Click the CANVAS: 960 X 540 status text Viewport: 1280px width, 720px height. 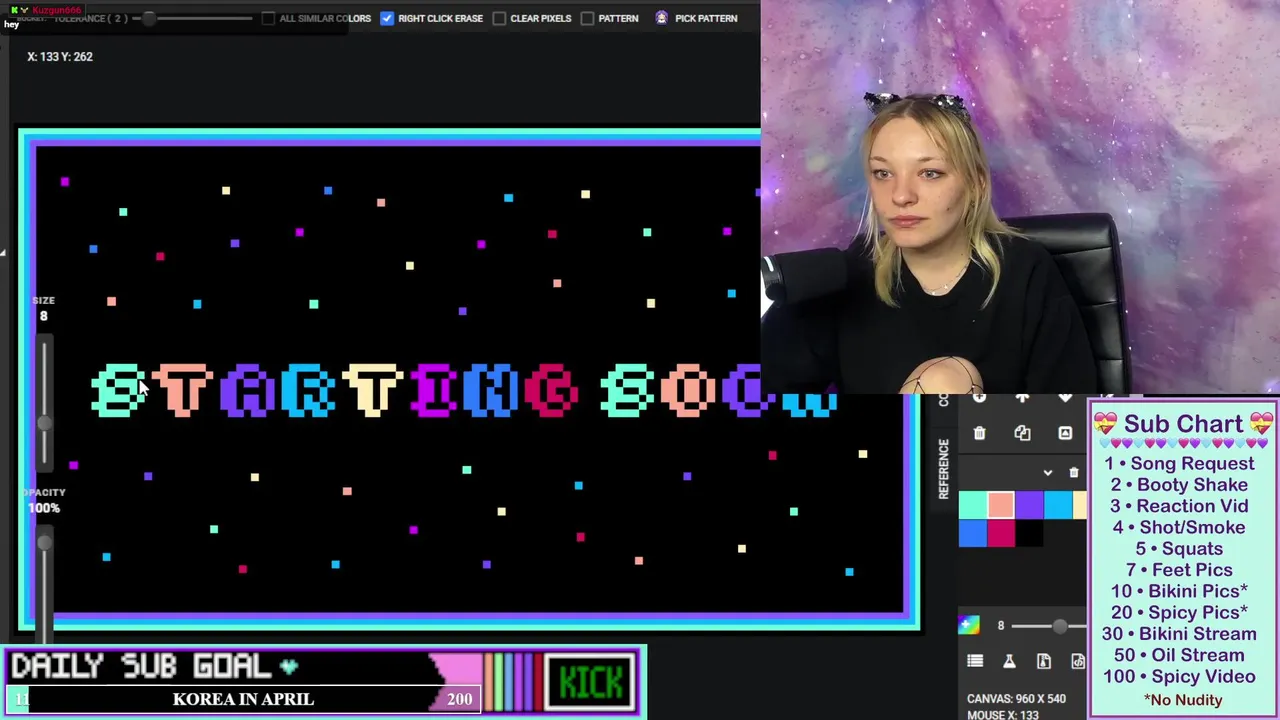(x=1016, y=699)
